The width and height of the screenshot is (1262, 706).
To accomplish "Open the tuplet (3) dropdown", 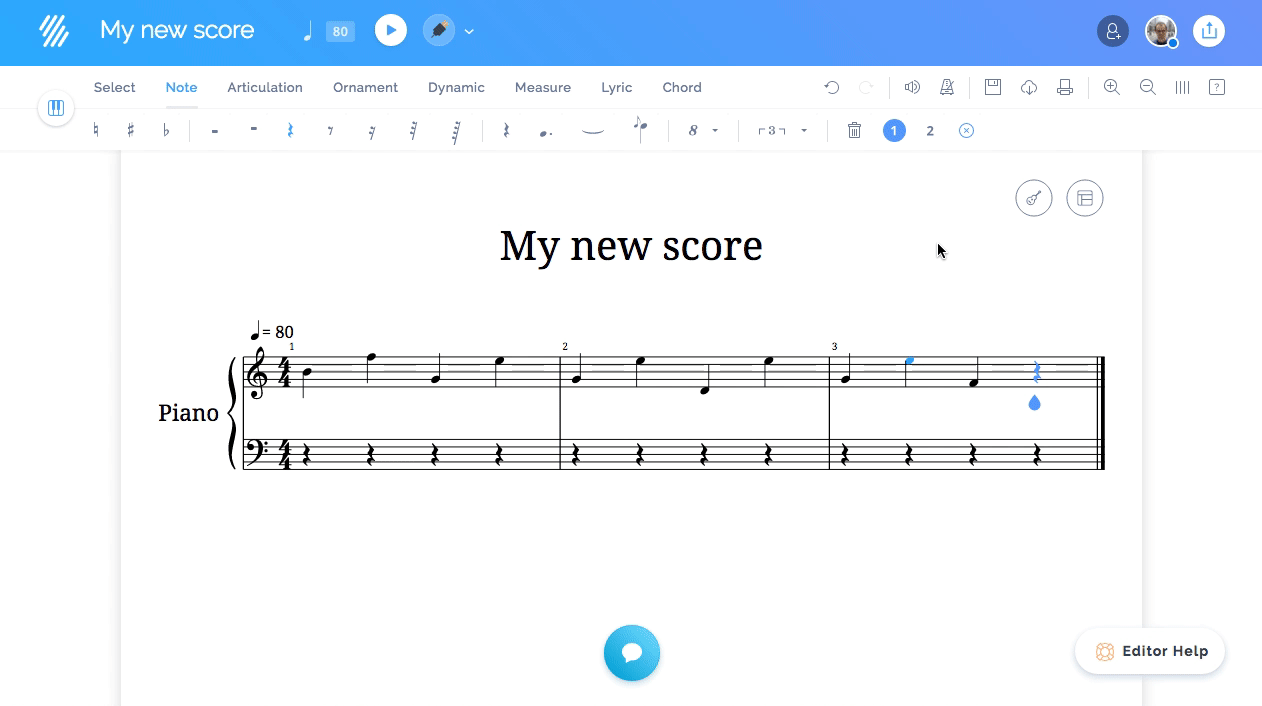I will tap(782, 130).
